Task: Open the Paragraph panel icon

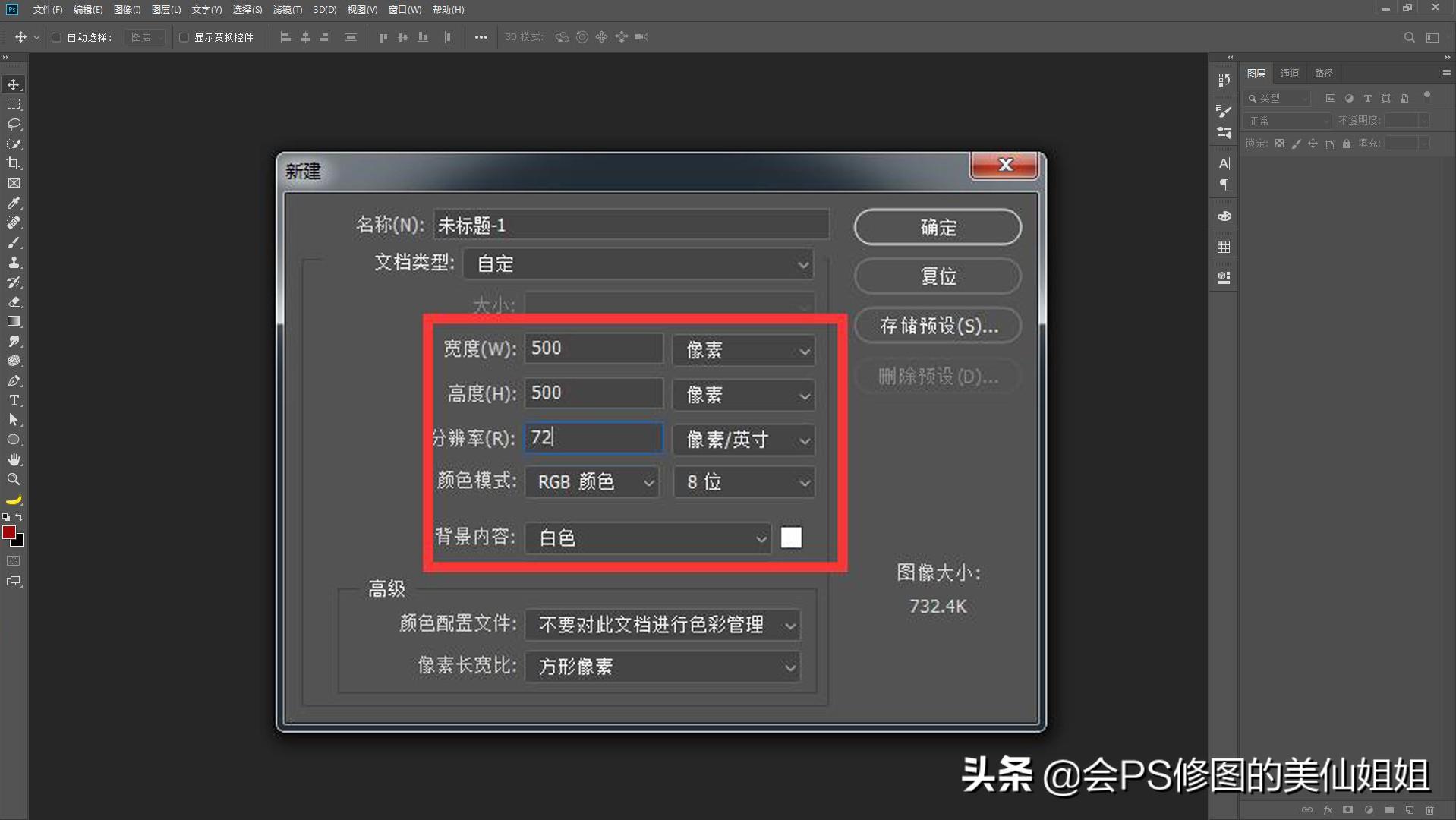Action: click(1224, 184)
